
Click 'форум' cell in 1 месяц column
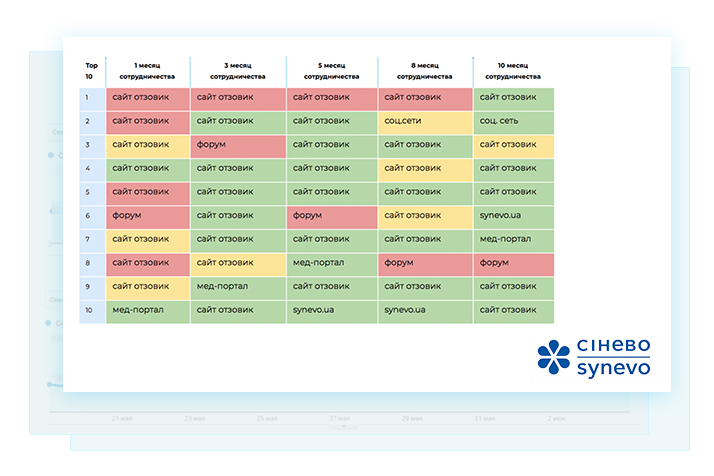[x=147, y=216]
